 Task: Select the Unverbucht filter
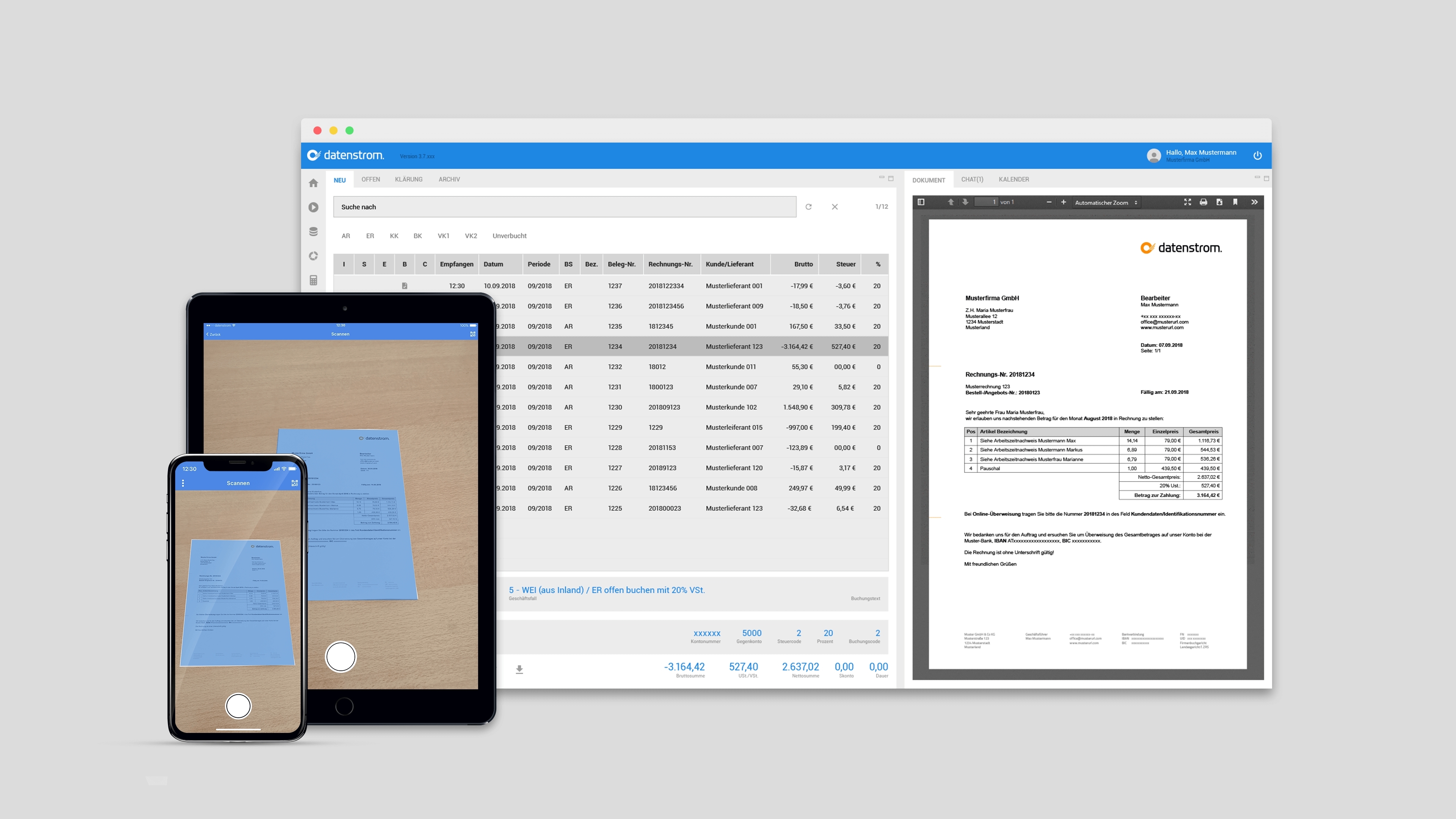[x=509, y=236]
